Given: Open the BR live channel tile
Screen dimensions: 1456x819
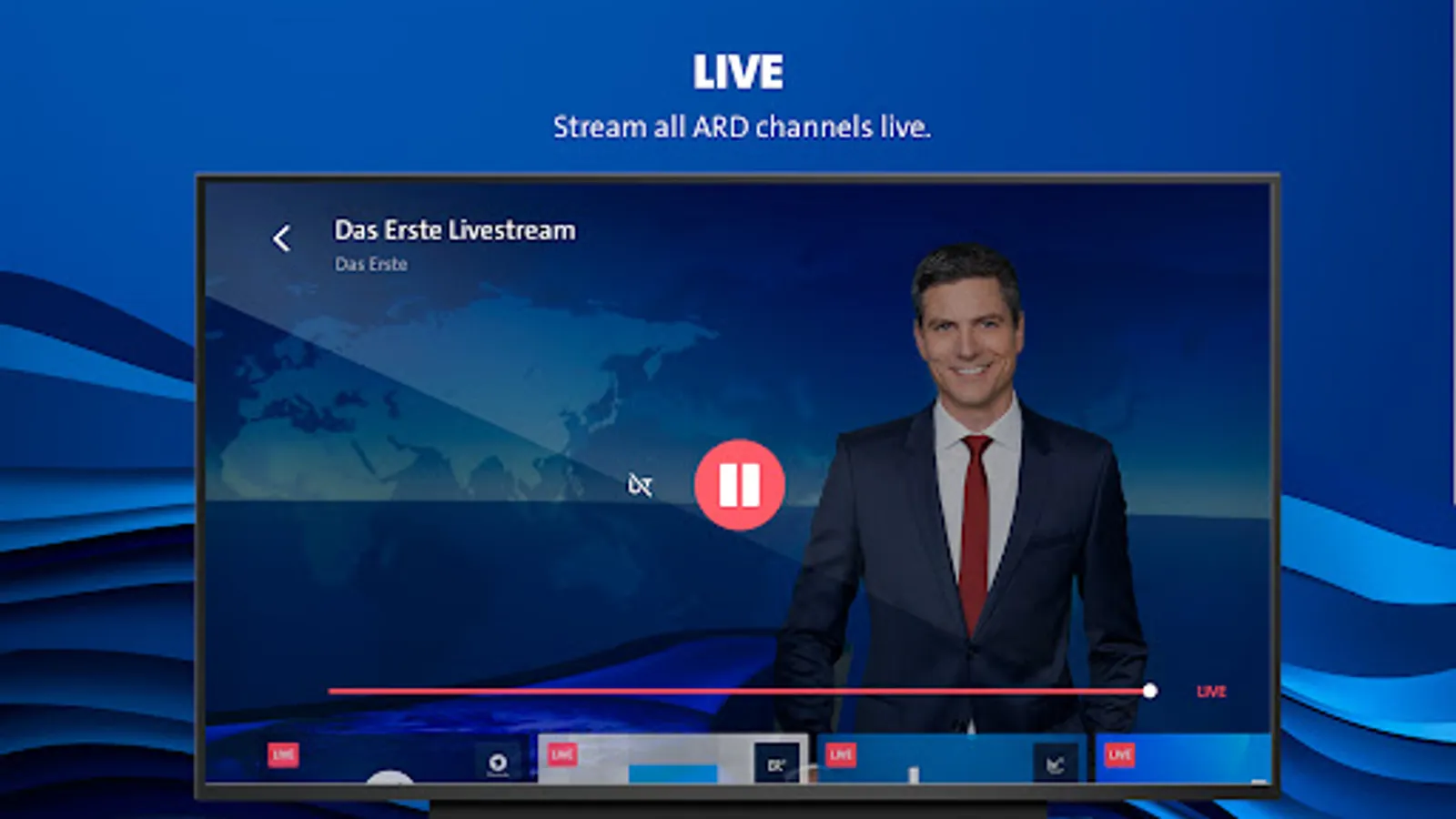Looking at the screenshot, I should coord(673,759).
